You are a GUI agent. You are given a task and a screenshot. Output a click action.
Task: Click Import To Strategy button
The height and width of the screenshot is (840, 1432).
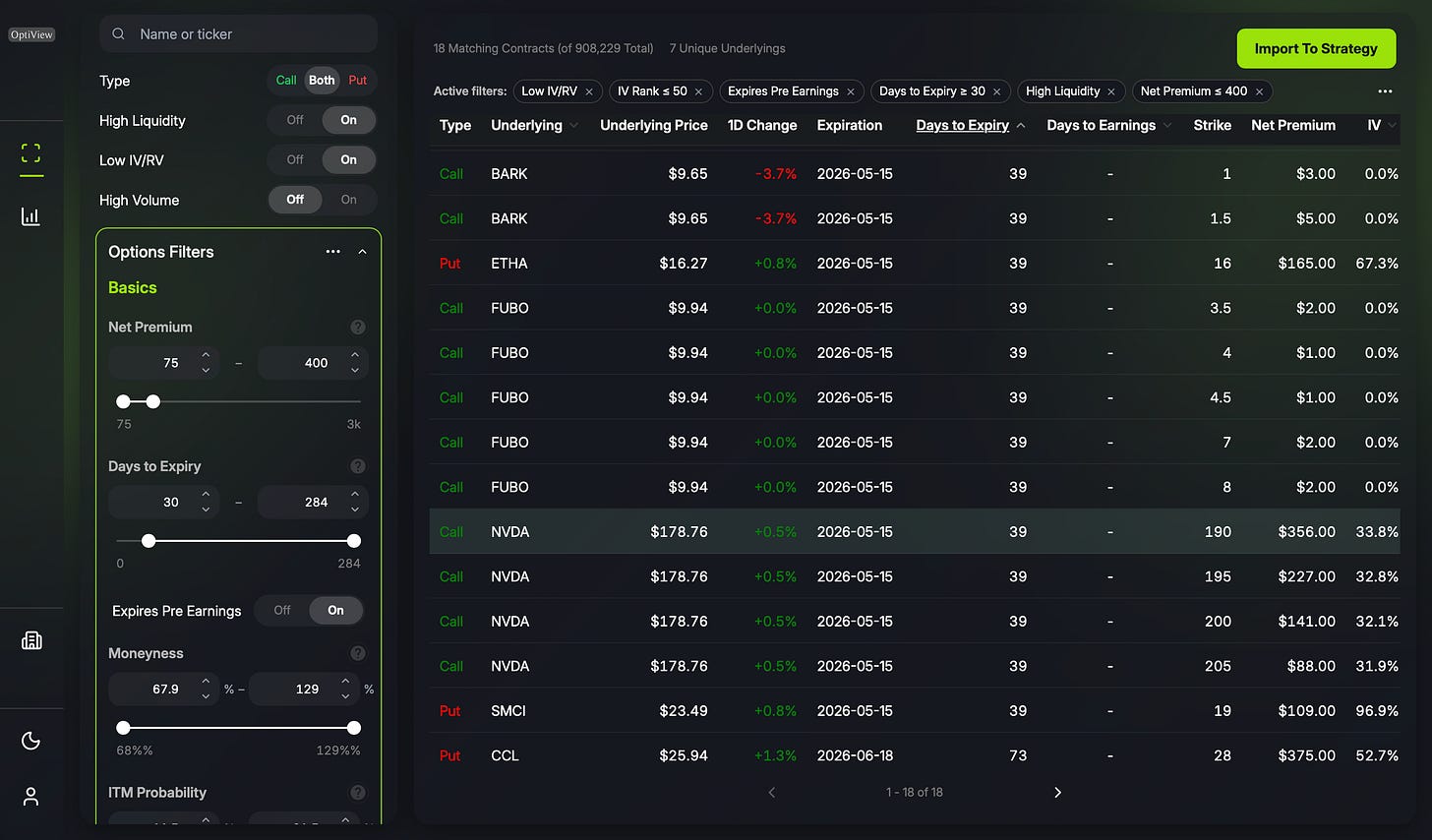point(1316,48)
